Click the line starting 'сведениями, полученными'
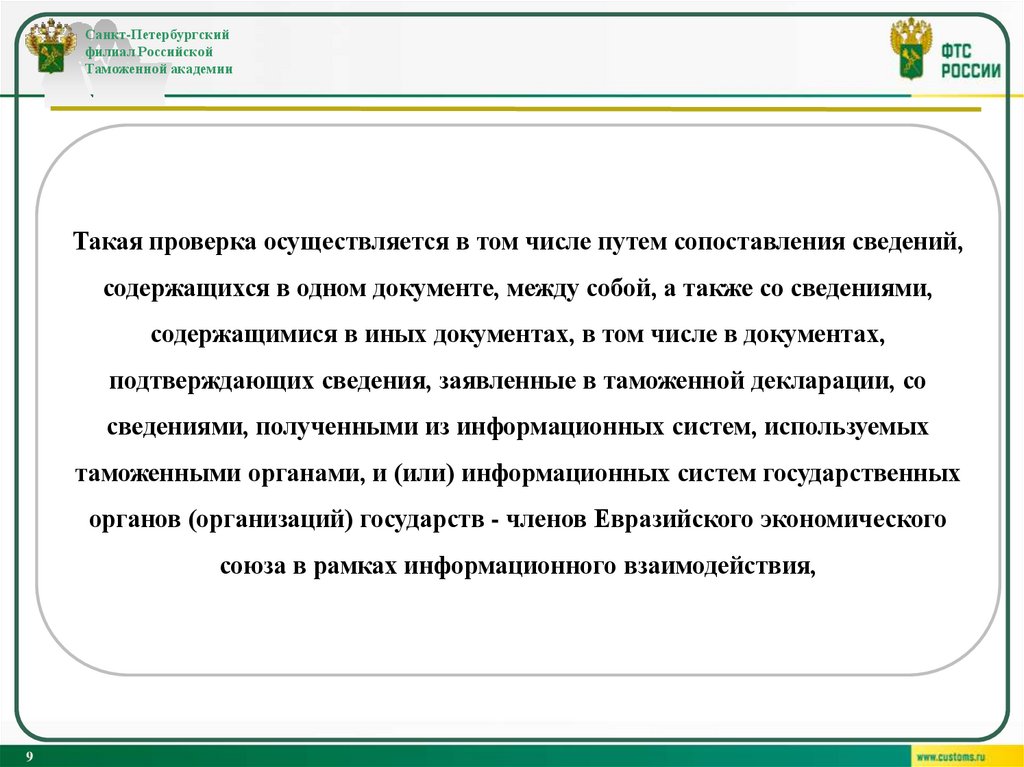Image resolution: width=1024 pixels, height=767 pixels. (518, 427)
